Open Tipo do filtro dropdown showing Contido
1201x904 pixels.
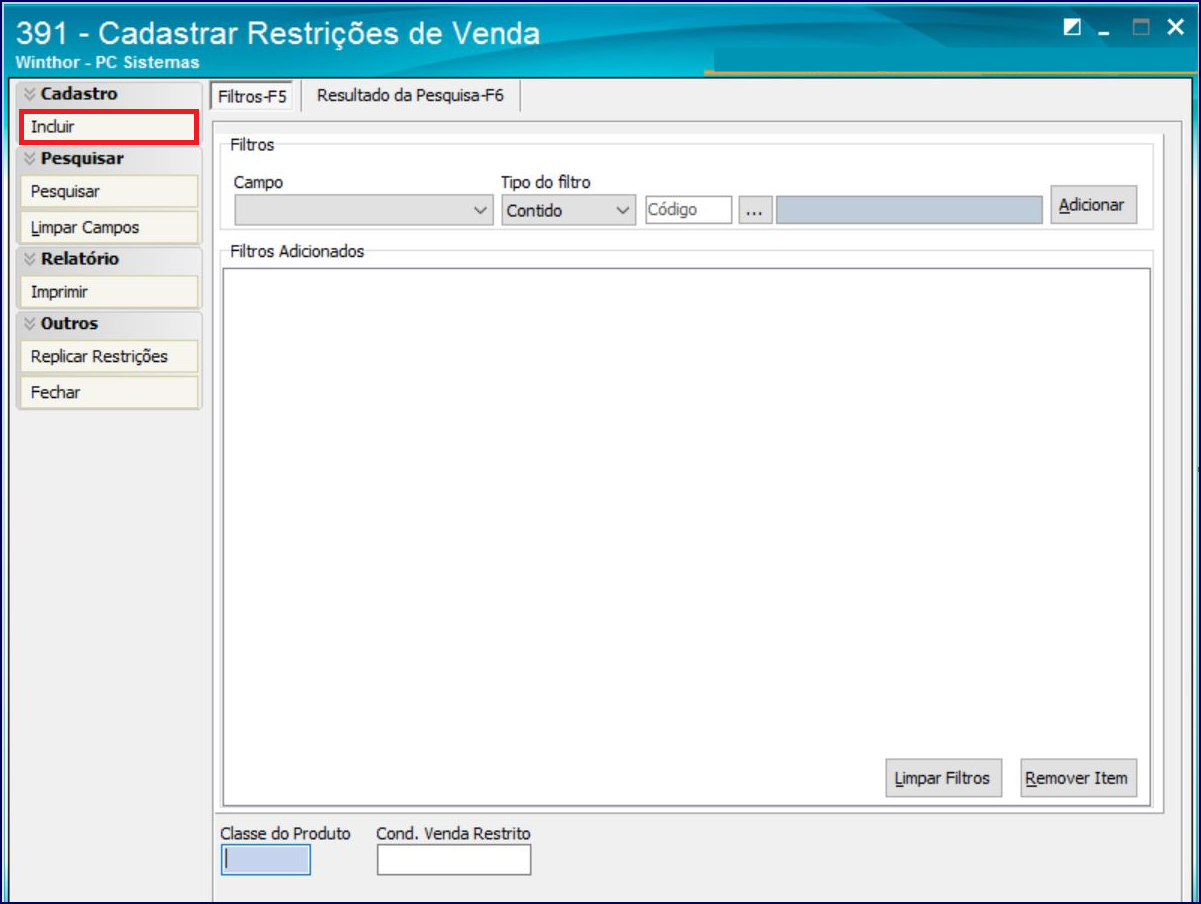[568, 210]
